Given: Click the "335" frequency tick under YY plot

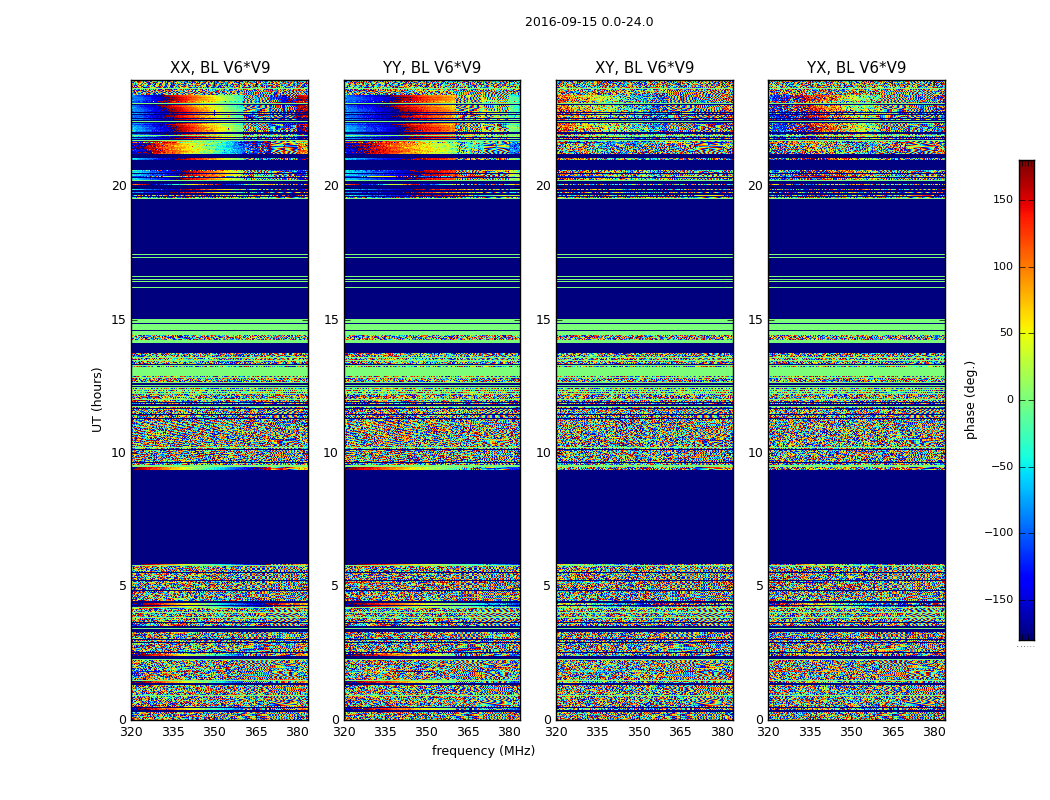Looking at the screenshot, I should tap(385, 732).
